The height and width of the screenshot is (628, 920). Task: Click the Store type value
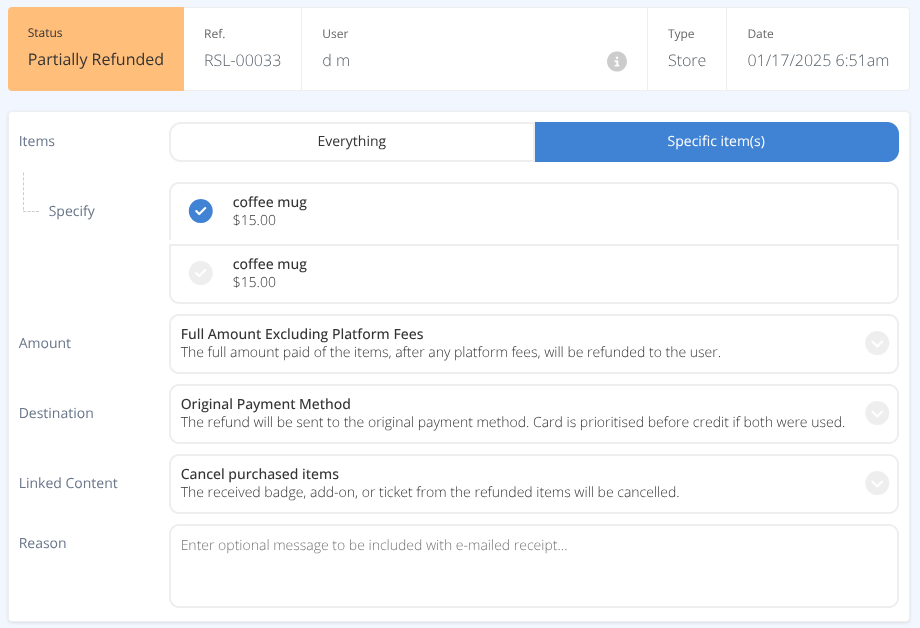coord(687,61)
